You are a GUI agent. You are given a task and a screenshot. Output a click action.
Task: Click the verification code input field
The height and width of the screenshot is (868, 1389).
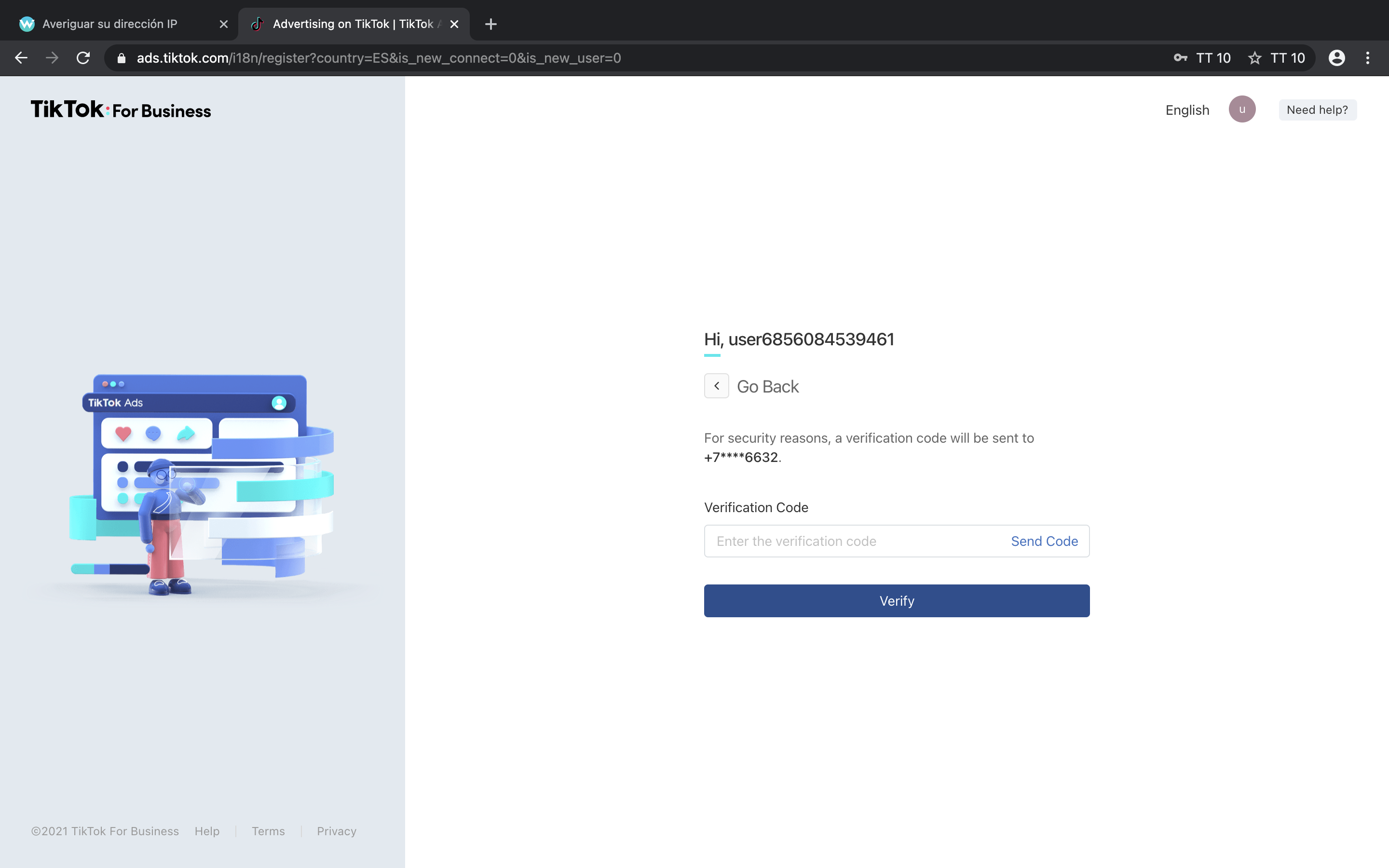pos(854,541)
